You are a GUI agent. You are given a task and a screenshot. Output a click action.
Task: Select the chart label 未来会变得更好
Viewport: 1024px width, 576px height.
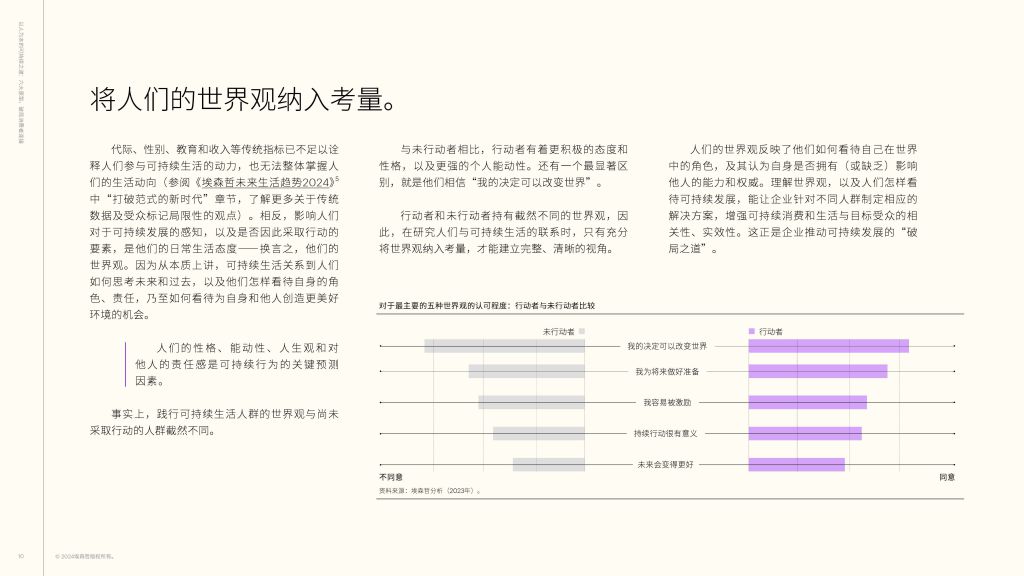(665, 464)
